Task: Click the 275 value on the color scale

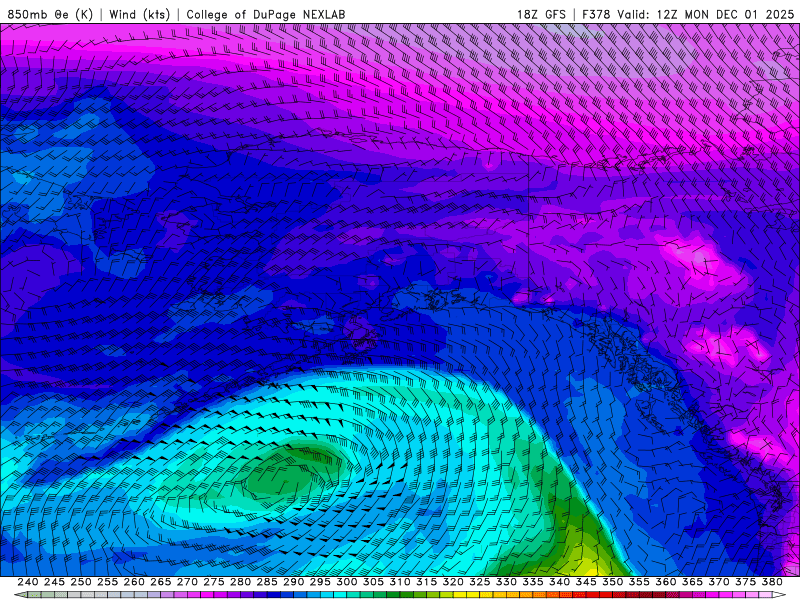Action: 214,582
